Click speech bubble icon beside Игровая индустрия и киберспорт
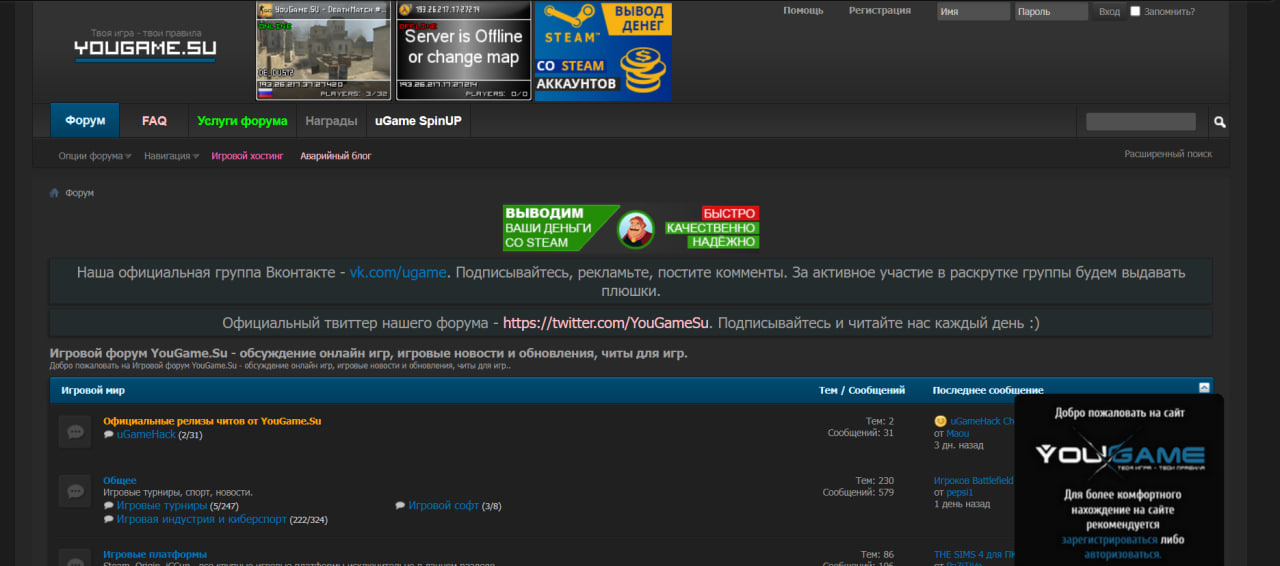This screenshot has height=566, width=1280. click(x=109, y=520)
